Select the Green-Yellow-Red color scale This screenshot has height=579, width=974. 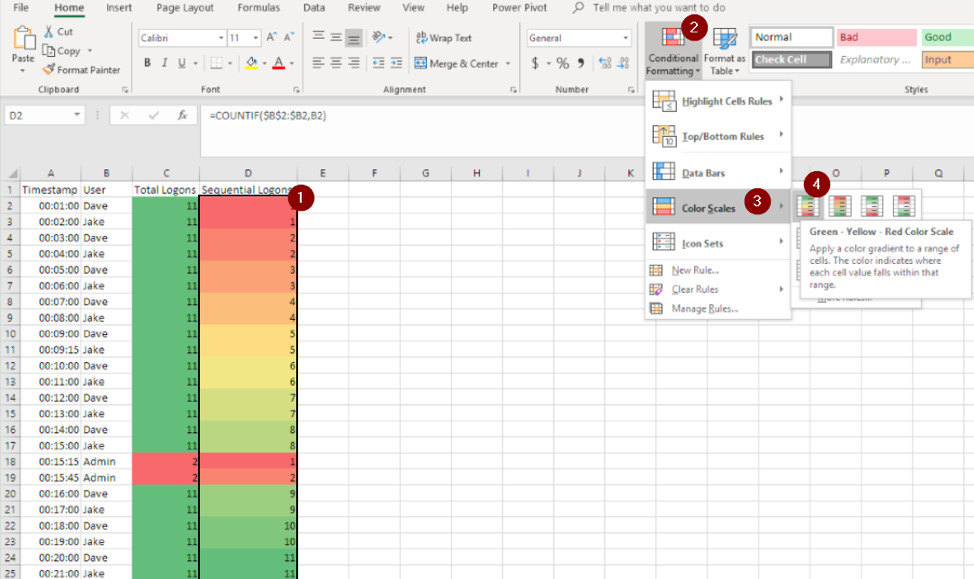click(808, 206)
